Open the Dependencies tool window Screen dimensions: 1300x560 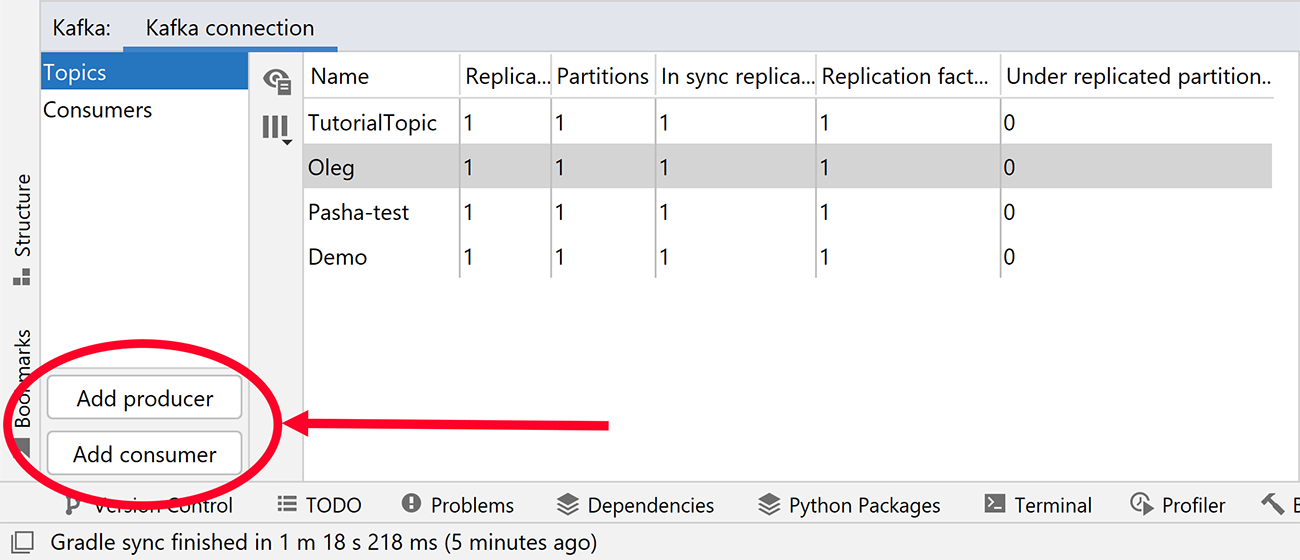tap(635, 505)
